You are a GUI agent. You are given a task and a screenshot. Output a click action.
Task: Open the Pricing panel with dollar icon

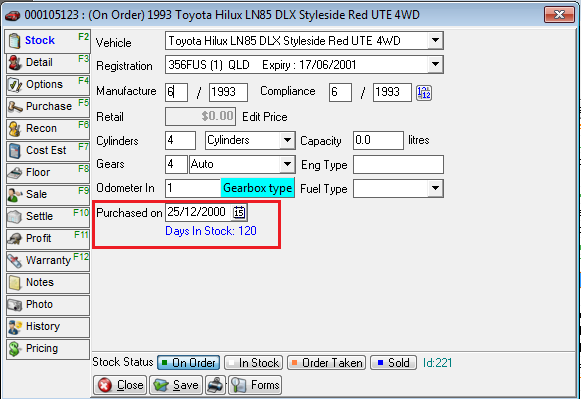[48, 349]
